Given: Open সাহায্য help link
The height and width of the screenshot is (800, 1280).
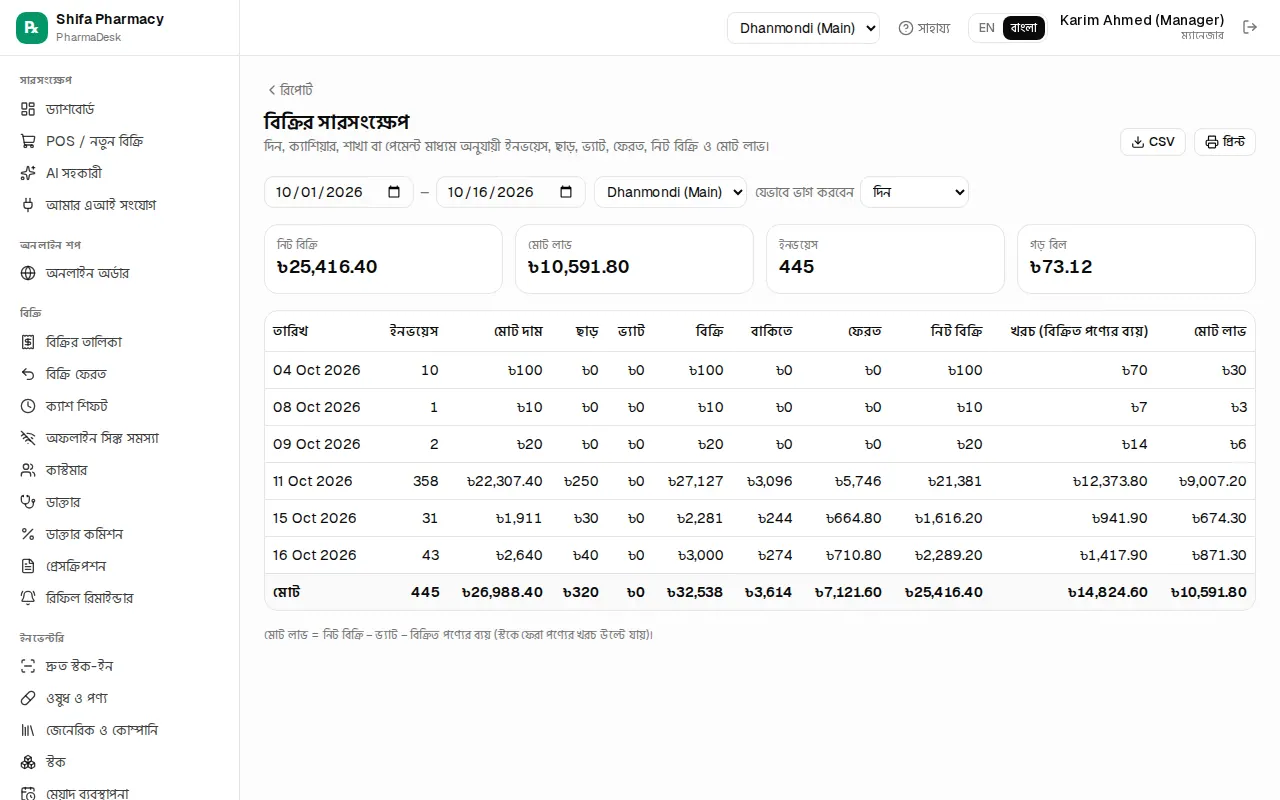Looking at the screenshot, I should click(x=924, y=28).
